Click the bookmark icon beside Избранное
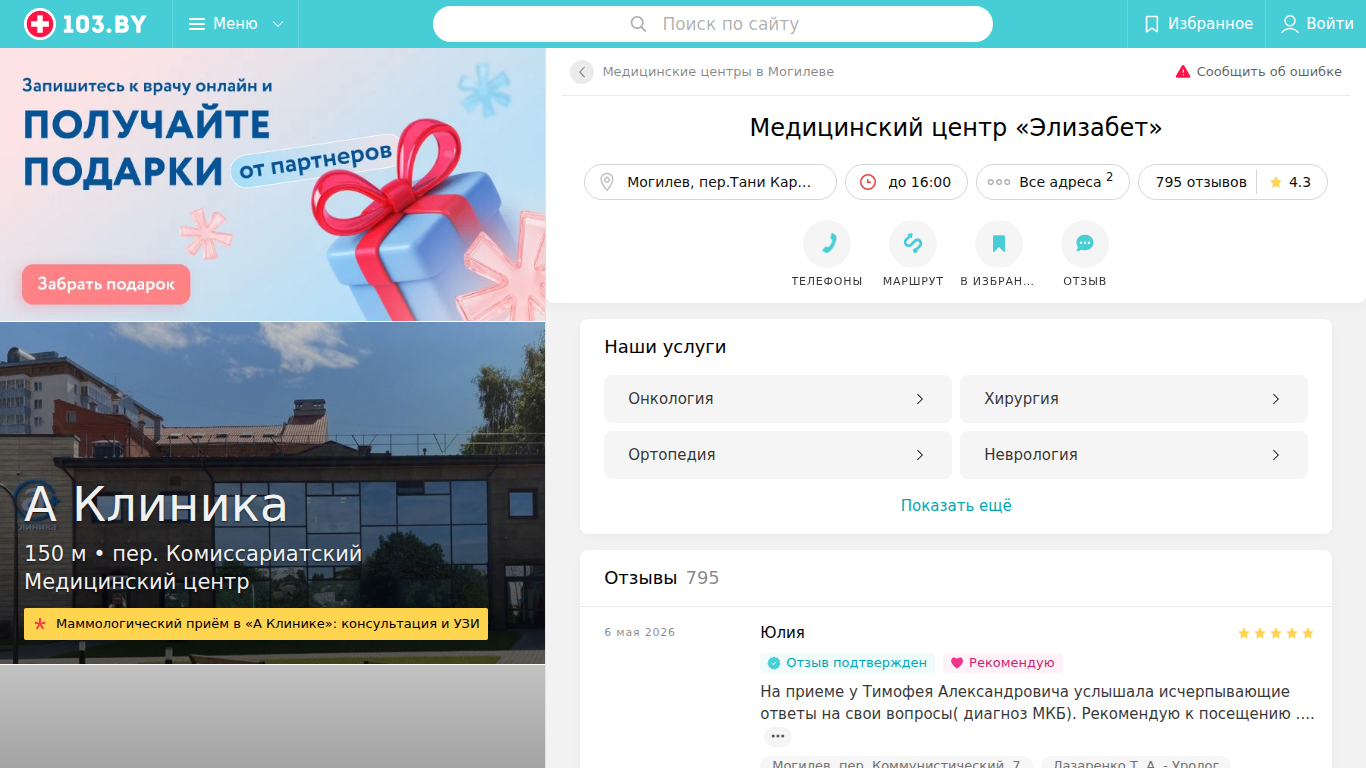Image resolution: width=1366 pixels, height=768 pixels. [1152, 24]
